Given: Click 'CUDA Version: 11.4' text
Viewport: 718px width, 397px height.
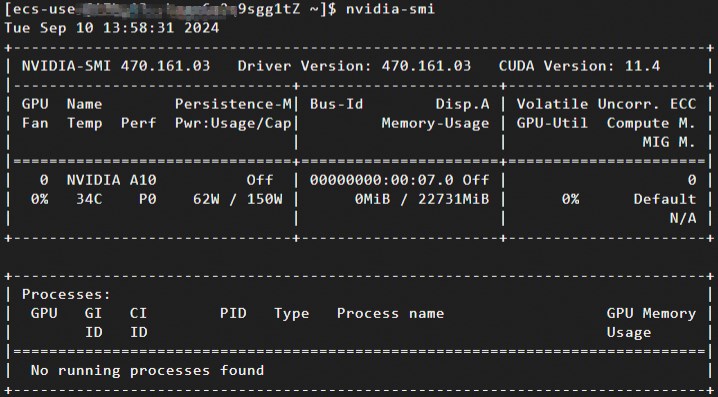Looking at the screenshot, I should pos(579,66).
